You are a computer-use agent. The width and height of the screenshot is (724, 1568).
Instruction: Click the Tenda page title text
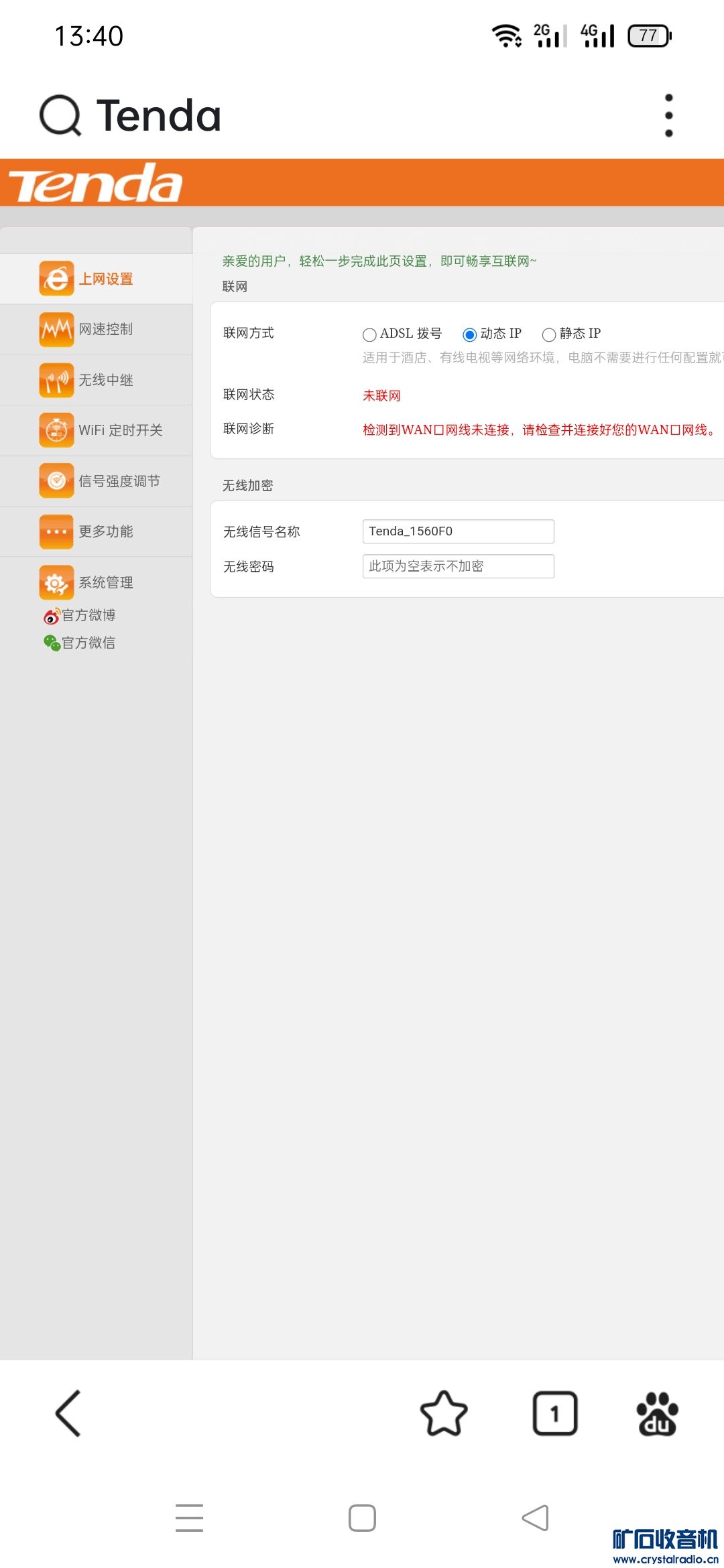[159, 115]
